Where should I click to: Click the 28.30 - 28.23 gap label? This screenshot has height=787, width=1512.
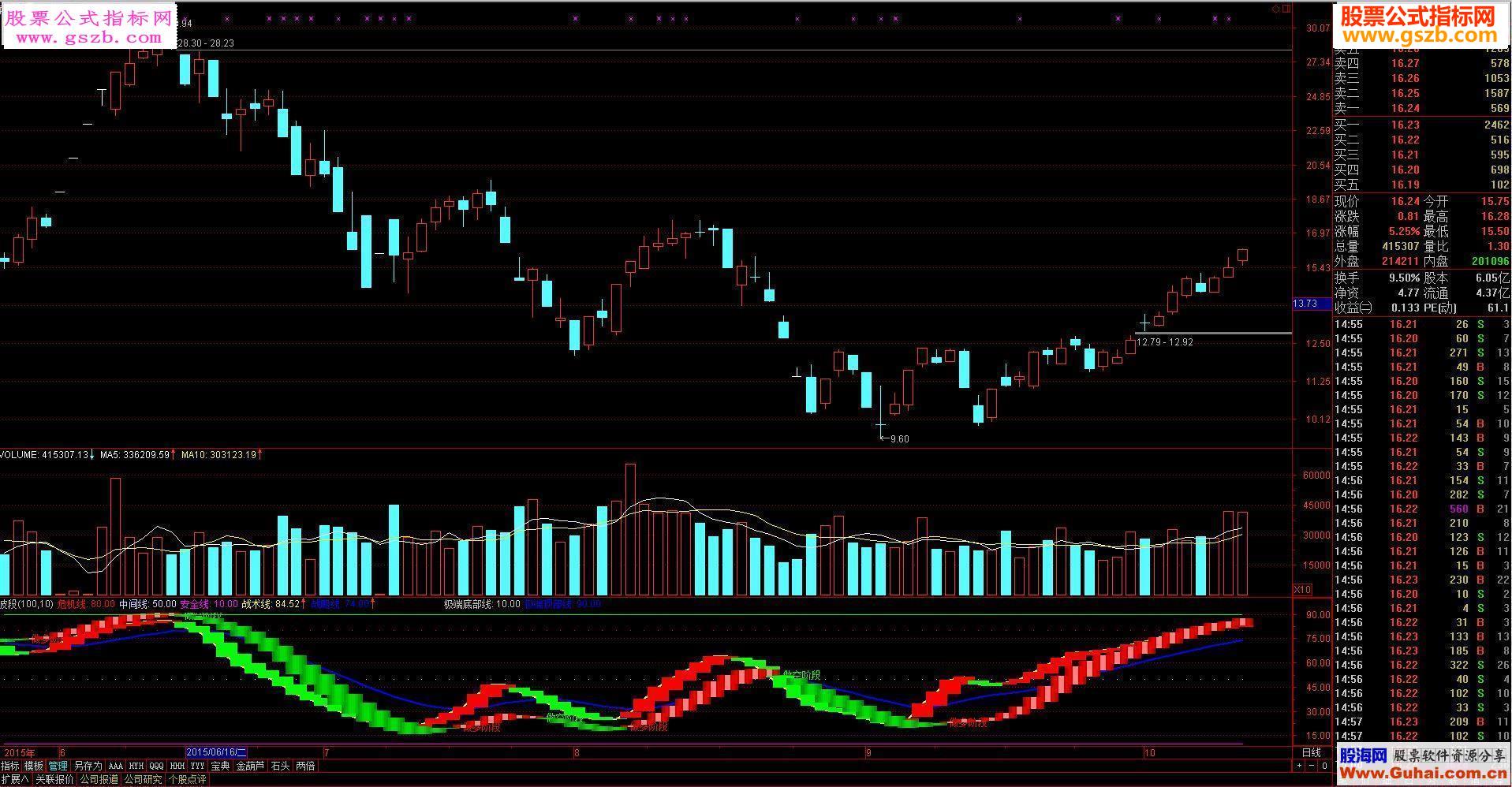tap(207, 43)
